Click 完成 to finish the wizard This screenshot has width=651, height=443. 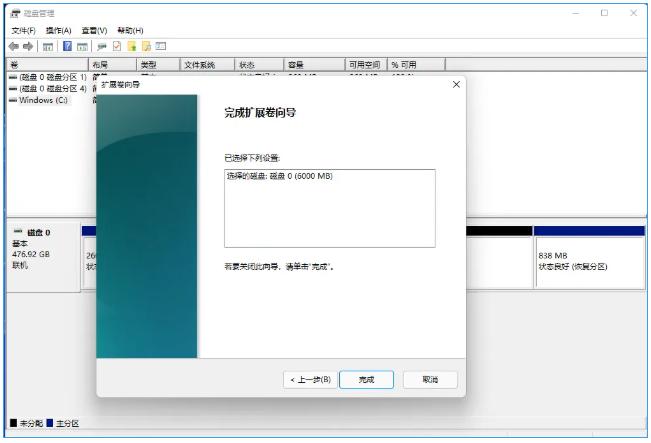366,379
